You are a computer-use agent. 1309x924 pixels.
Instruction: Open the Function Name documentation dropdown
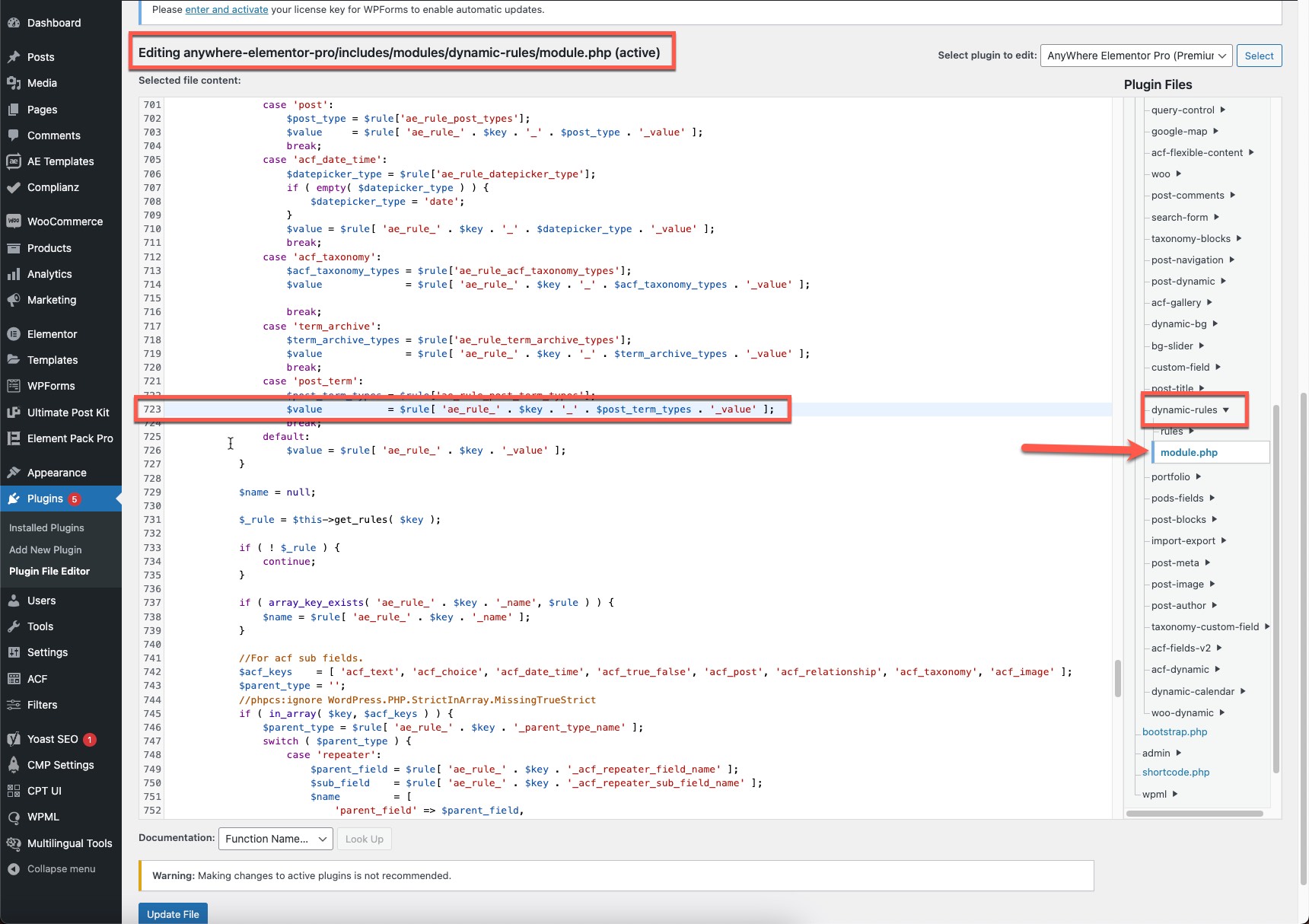(x=275, y=839)
